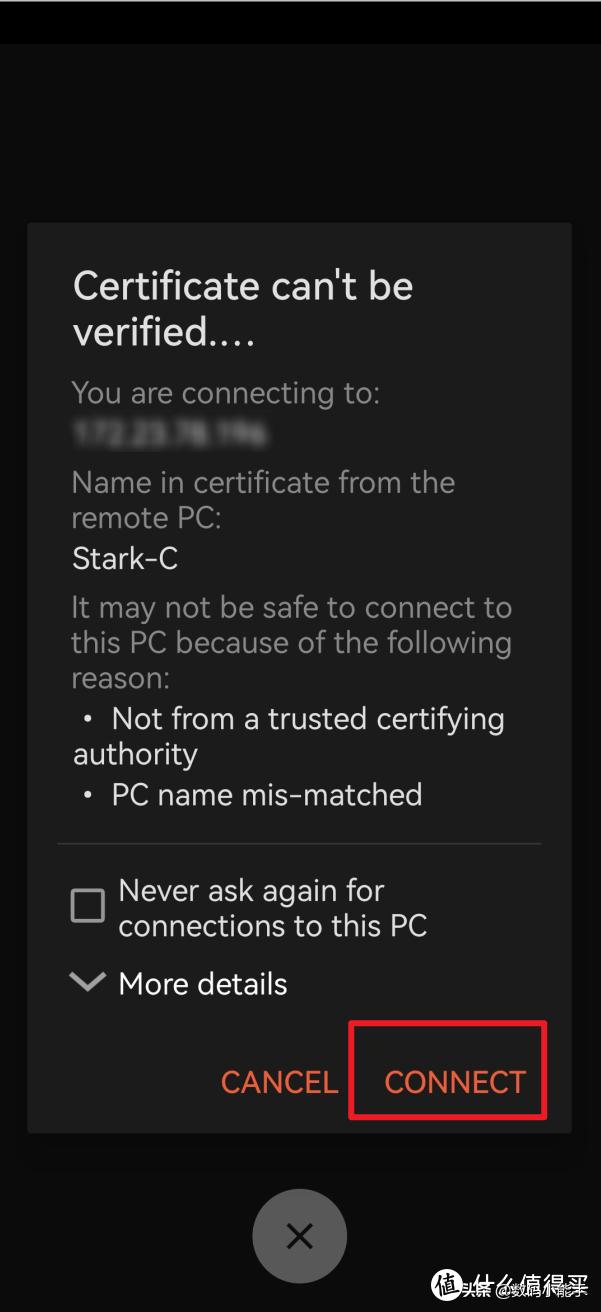Click the "It may not be safe" warning text
This screenshot has height=1312, width=601.
(x=291, y=643)
